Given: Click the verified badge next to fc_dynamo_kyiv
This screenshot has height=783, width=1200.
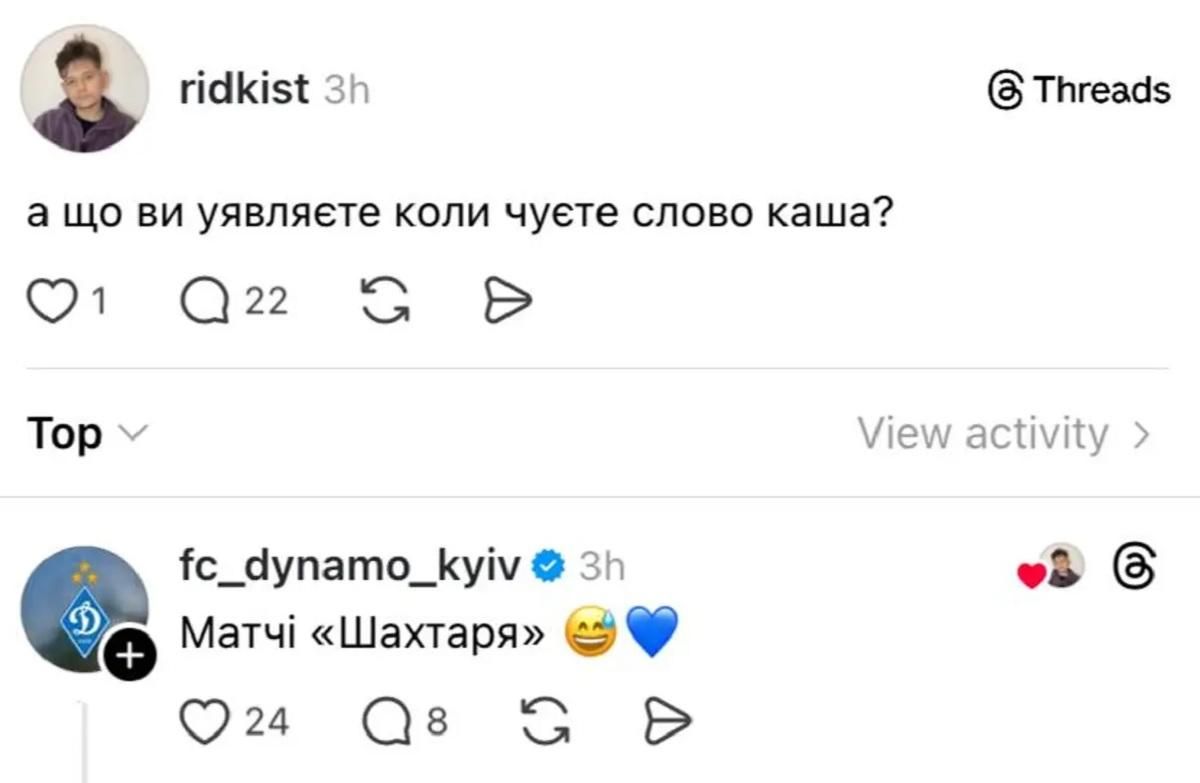Looking at the screenshot, I should [x=548, y=567].
